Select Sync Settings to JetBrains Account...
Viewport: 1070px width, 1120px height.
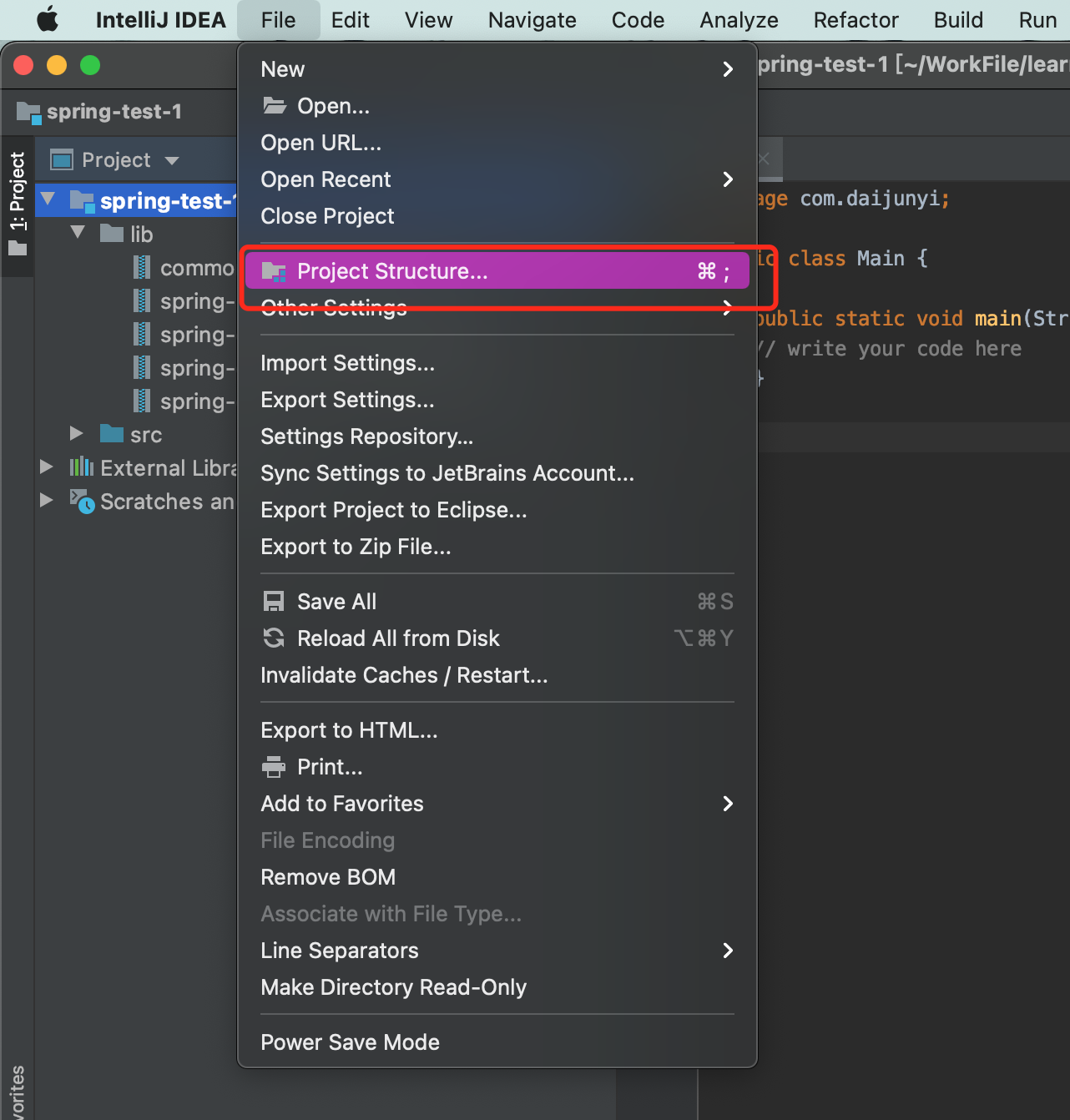pyautogui.click(x=497, y=473)
